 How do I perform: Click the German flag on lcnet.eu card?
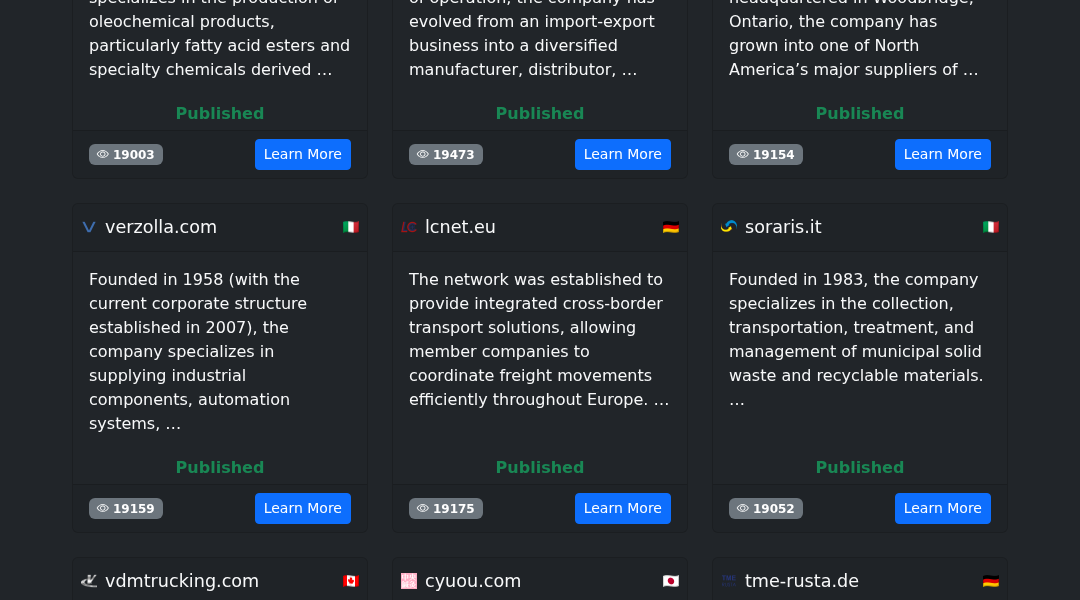coord(671,227)
